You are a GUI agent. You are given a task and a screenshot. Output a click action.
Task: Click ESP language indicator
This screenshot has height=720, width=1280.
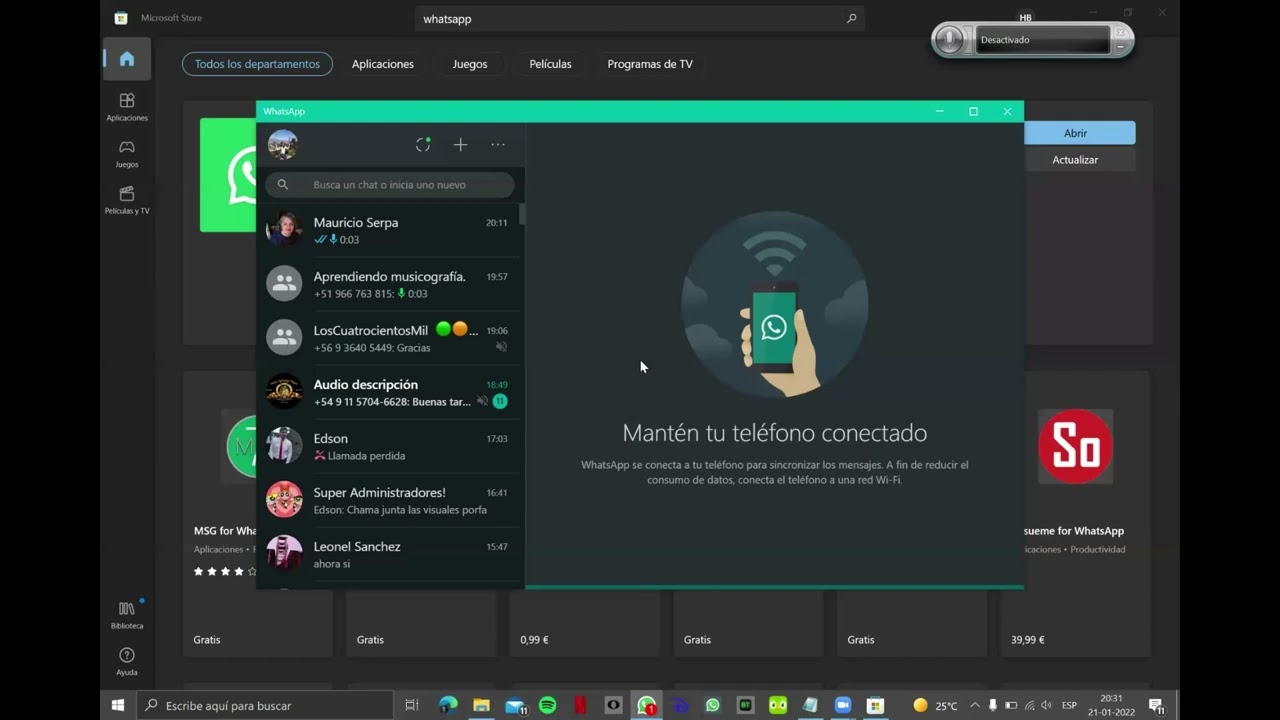tap(1069, 705)
